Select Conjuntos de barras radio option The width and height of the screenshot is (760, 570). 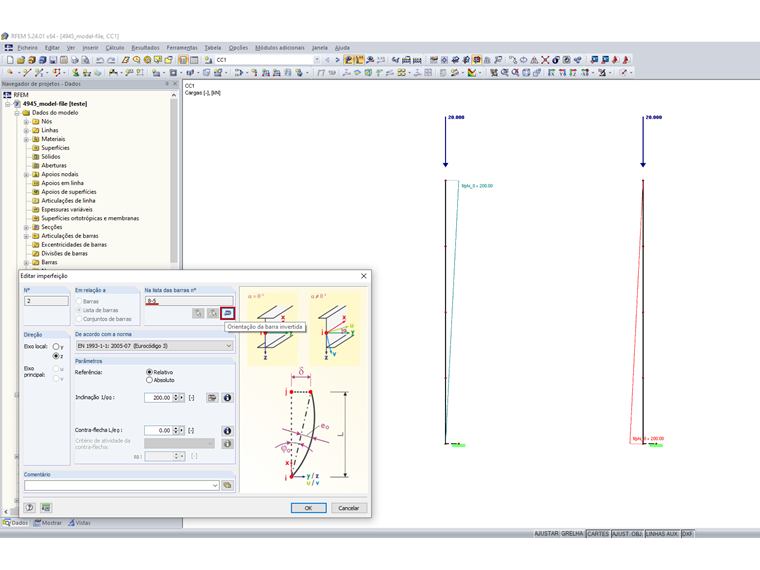click(x=79, y=319)
